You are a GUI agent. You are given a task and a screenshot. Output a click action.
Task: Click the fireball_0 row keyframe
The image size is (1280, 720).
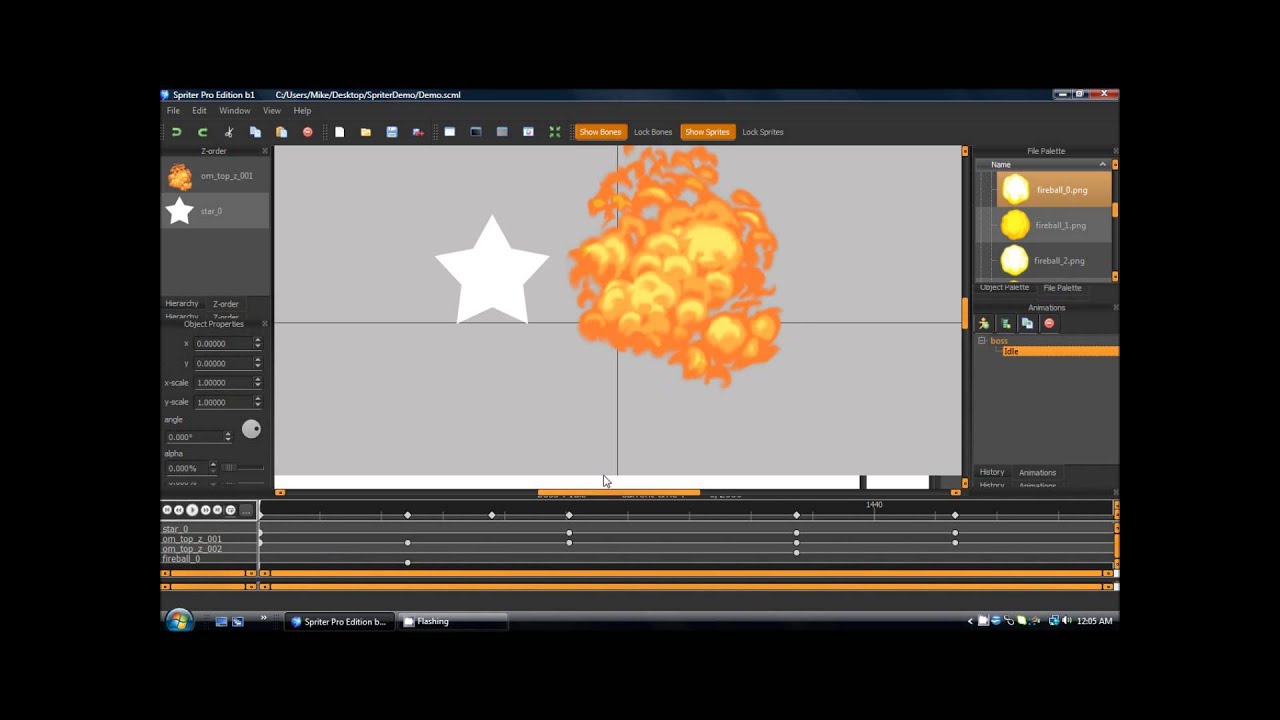click(408, 563)
